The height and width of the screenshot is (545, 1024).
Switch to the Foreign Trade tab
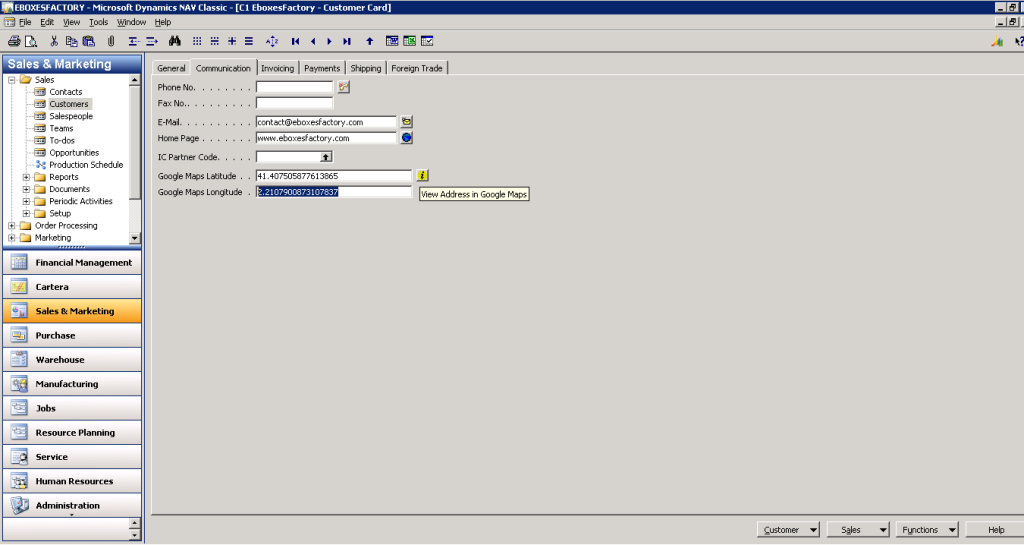[x=417, y=68]
